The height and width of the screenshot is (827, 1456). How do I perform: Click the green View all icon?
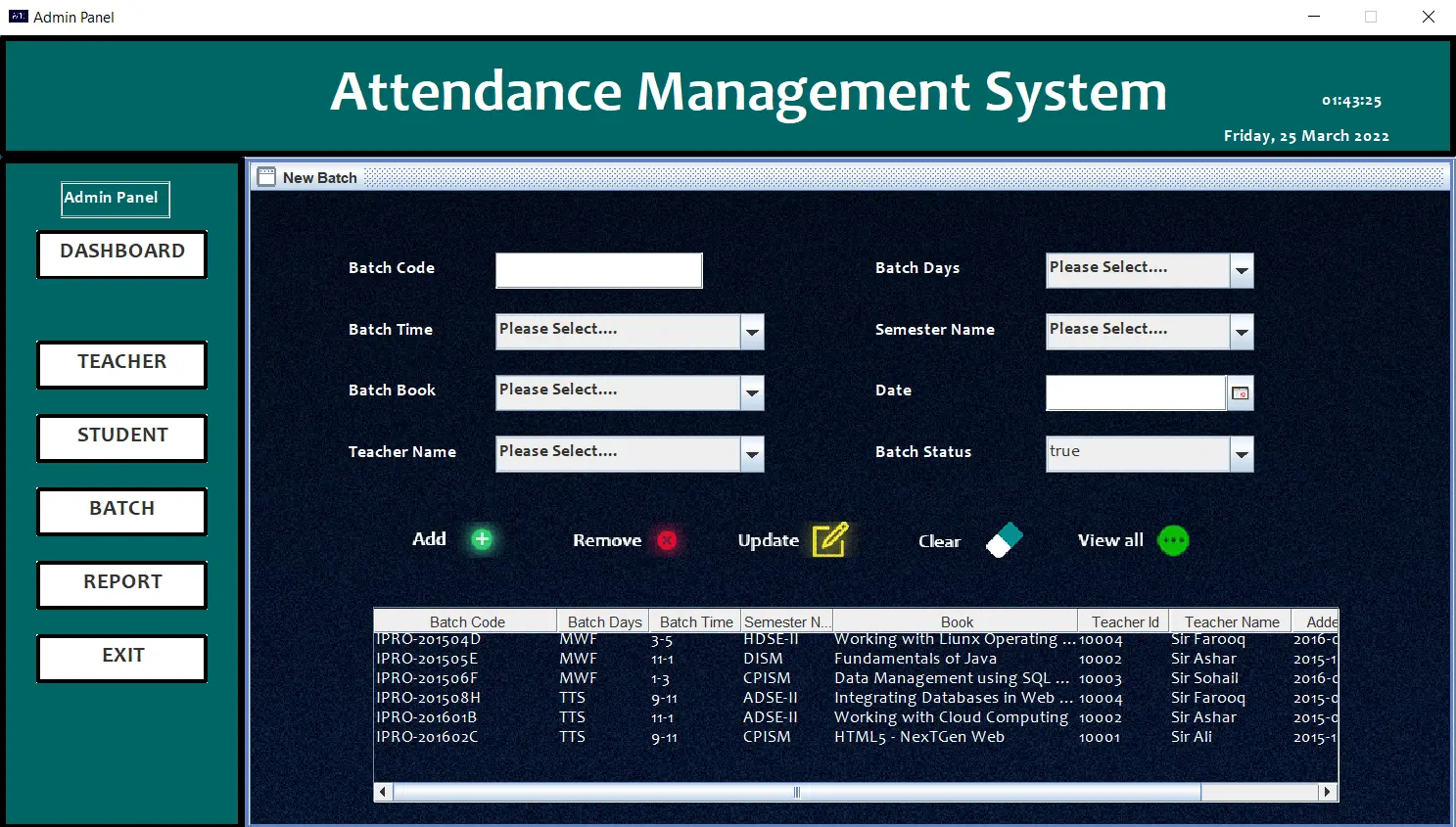pyautogui.click(x=1173, y=540)
